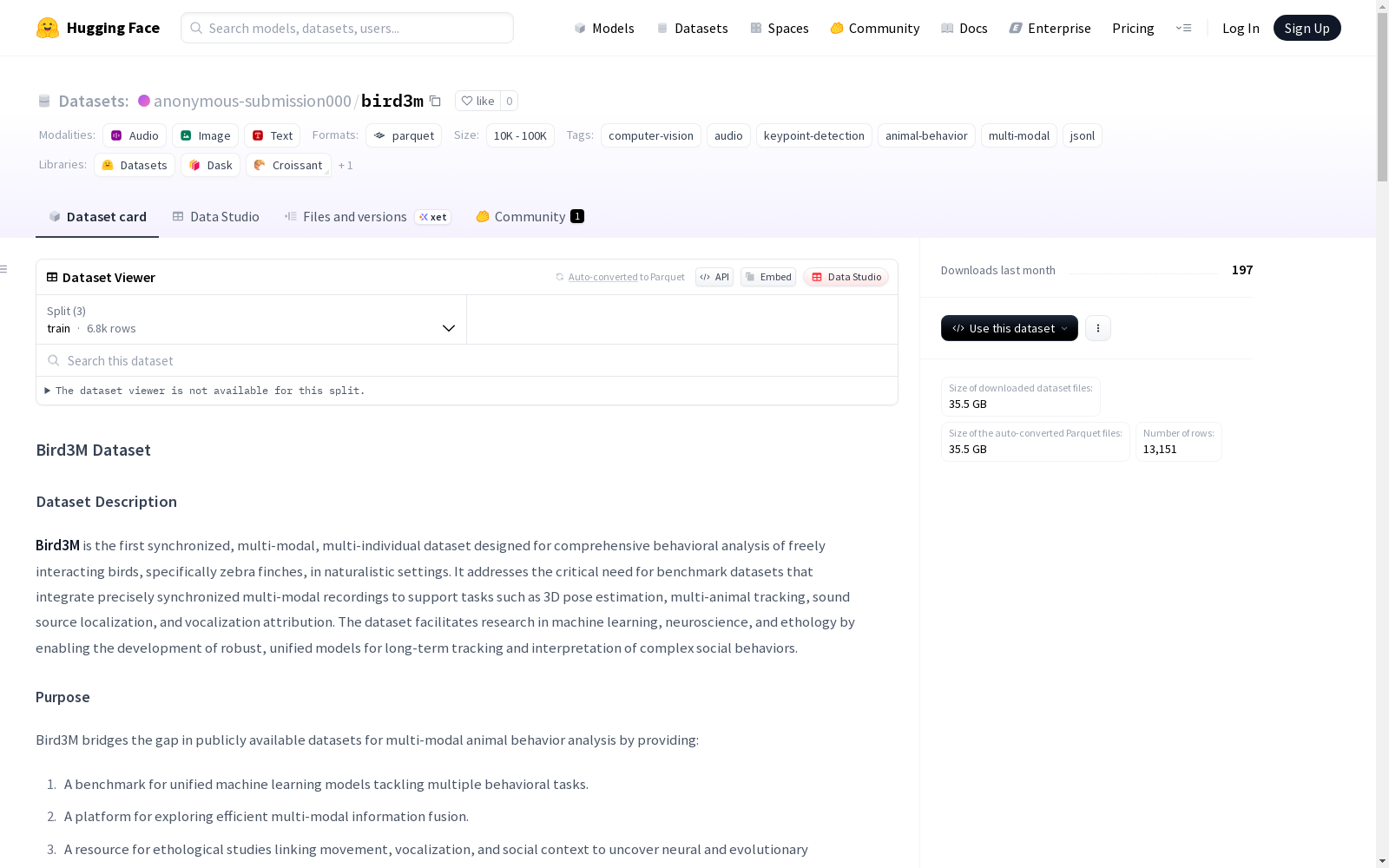Go to the Pricing page

1133,28
